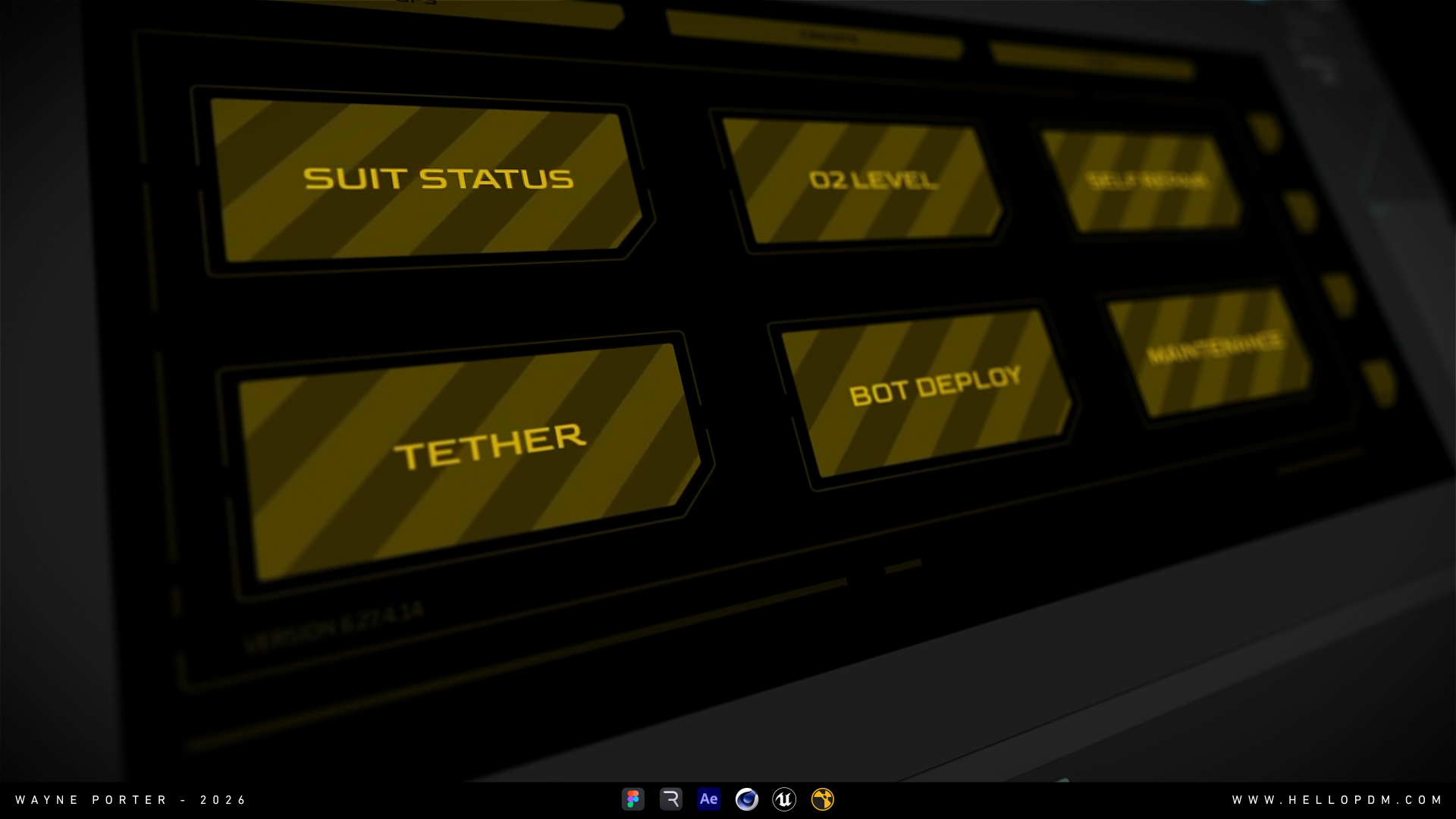Open the After Effects icon

[x=709, y=799]
